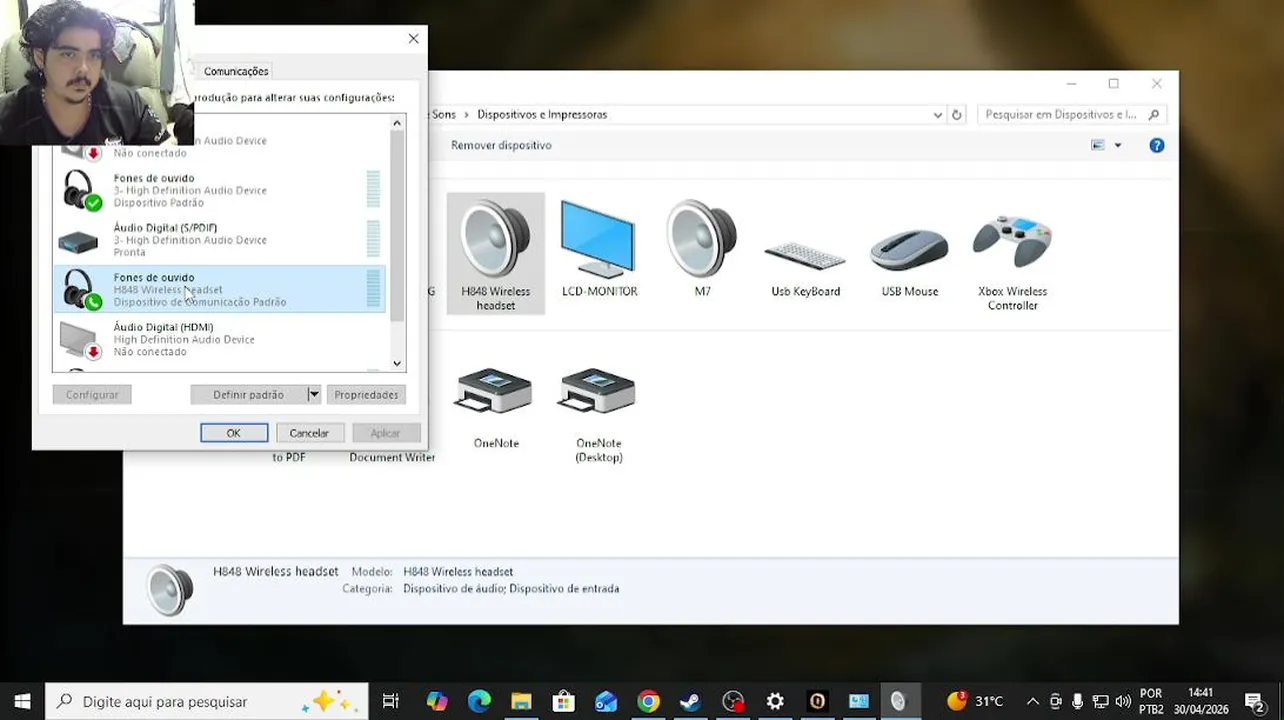
Task: Open Google Chrome from taskbar
Action: point(648,701)
